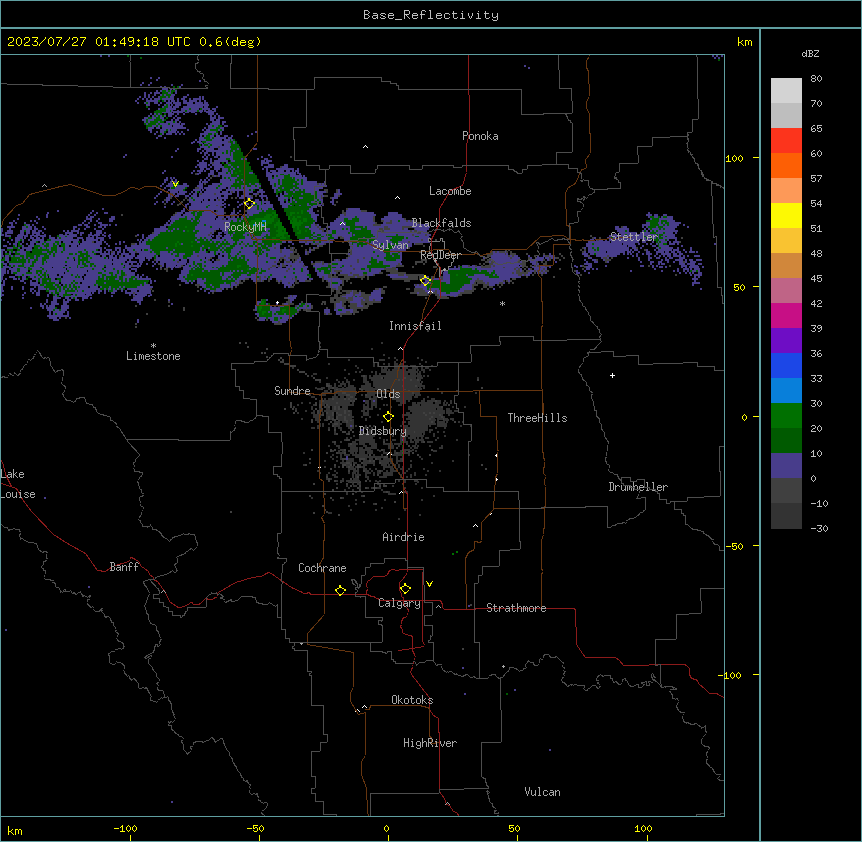
Task: Select the purple 36-39 dBZ legend swatch
Action: [x=786, y=341]
